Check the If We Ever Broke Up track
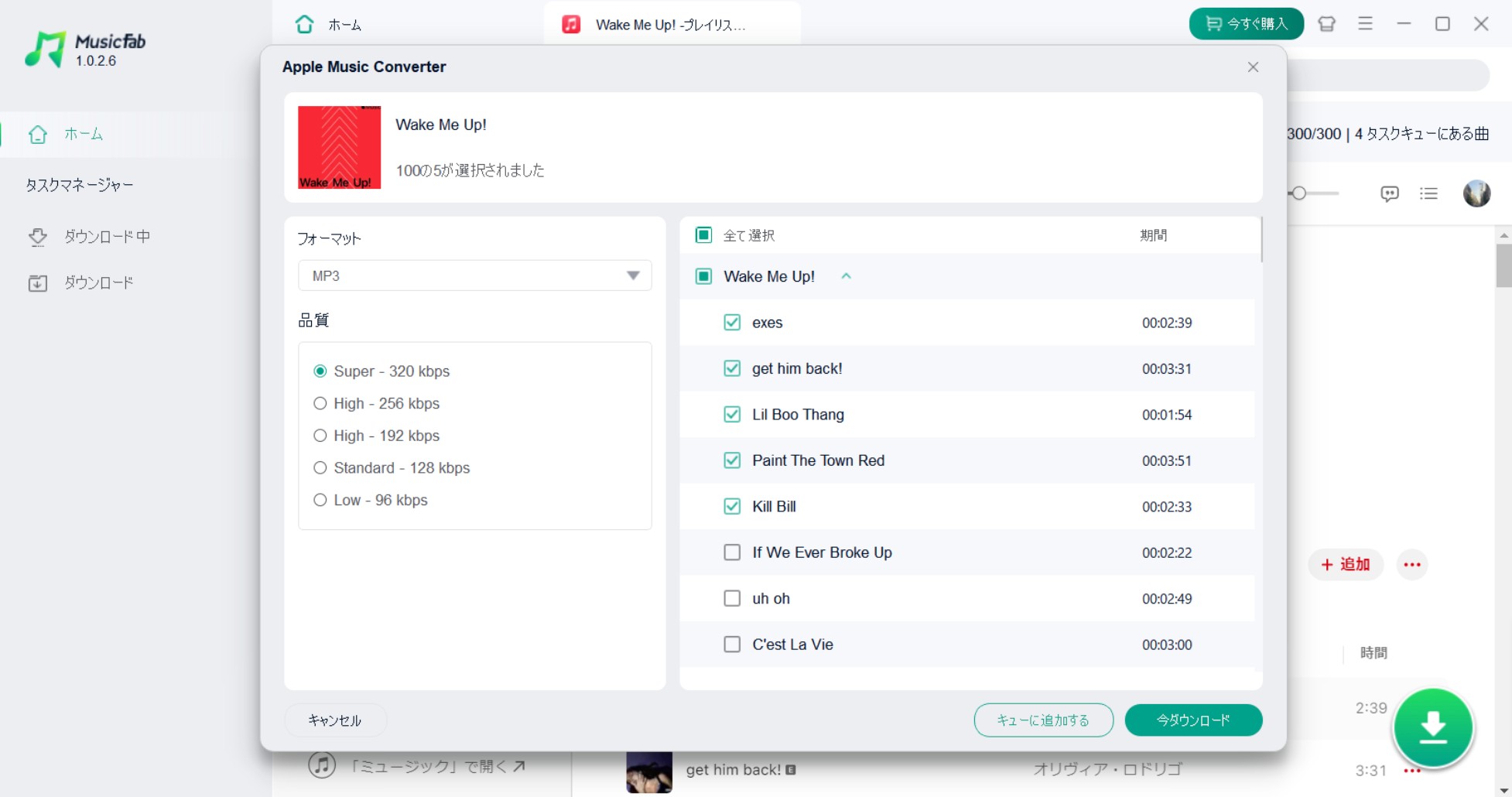Viewport: 1512px width, 797px height. coord(732,552)
